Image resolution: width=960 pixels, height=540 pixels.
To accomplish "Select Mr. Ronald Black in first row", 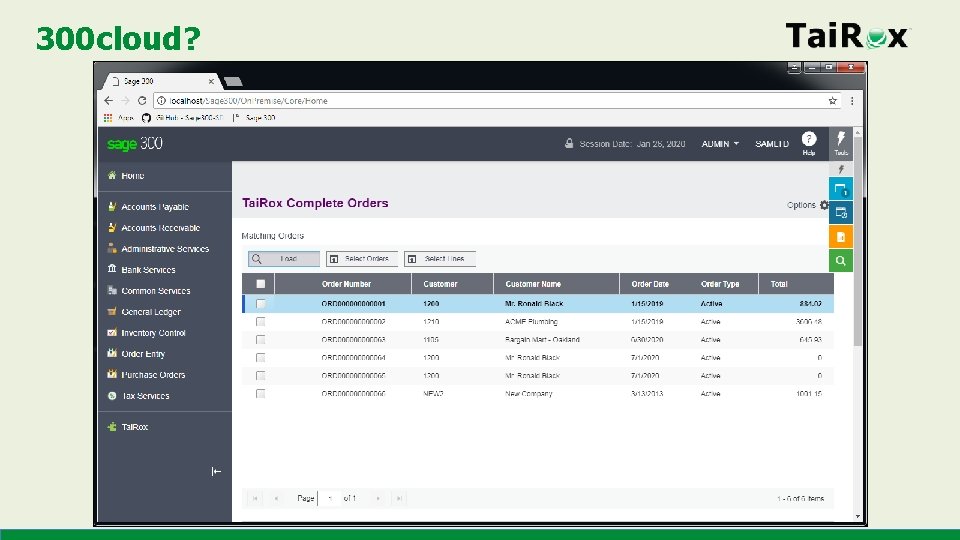I will pos(534,304).
